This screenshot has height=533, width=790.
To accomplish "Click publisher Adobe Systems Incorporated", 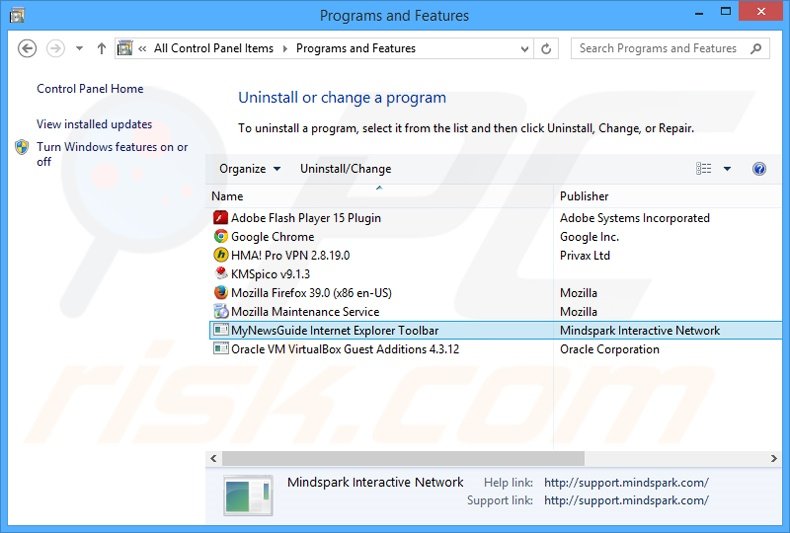I will (x=635, y=218).
